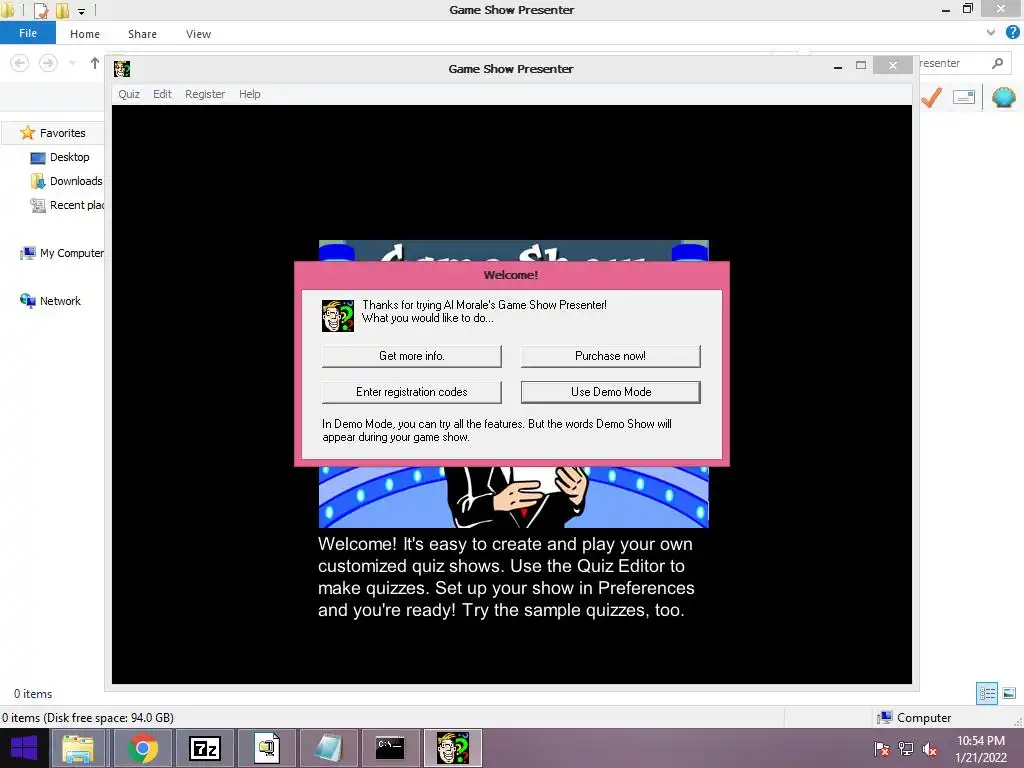Click the Windows Start button

(x=24, y=748)
